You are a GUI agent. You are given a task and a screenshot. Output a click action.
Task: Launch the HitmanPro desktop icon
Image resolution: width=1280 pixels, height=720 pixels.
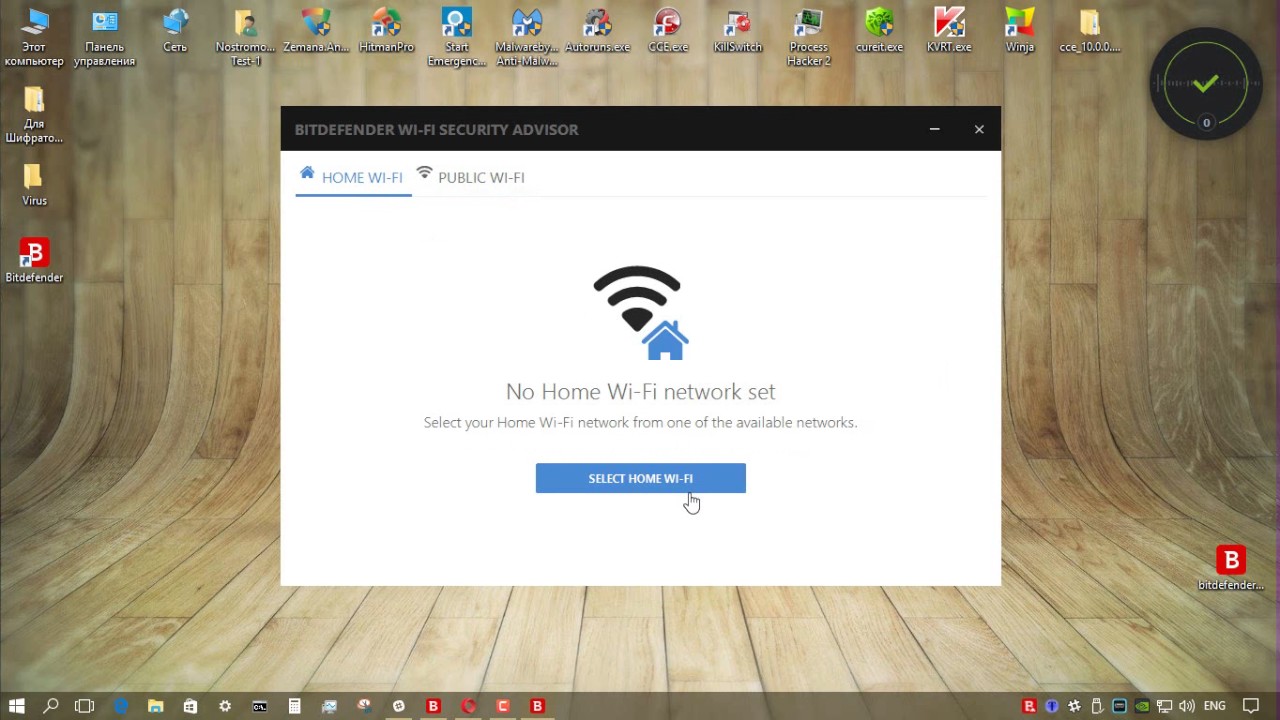point(386,30)
